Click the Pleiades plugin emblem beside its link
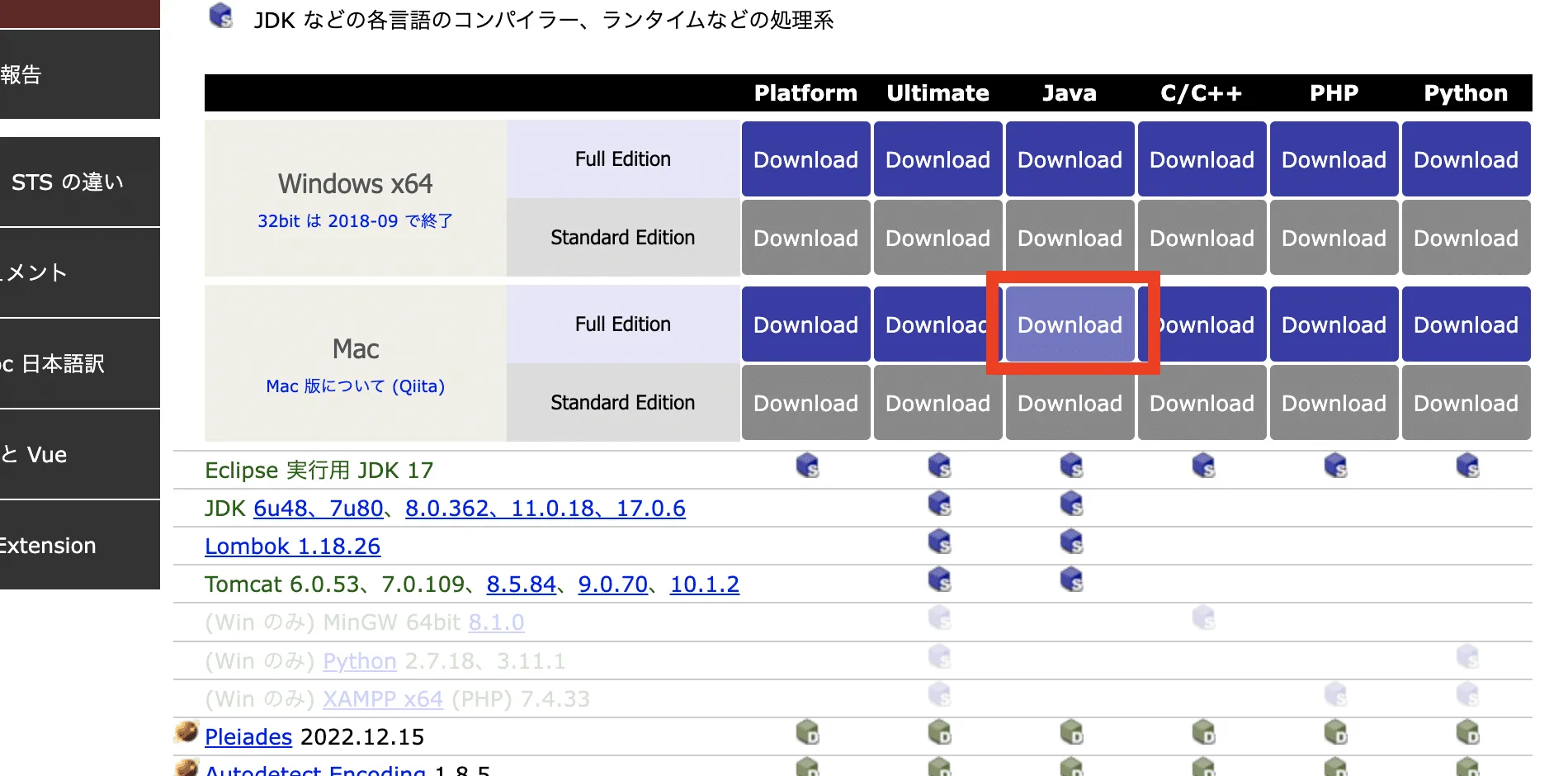1568x776 pixels. 187,731
